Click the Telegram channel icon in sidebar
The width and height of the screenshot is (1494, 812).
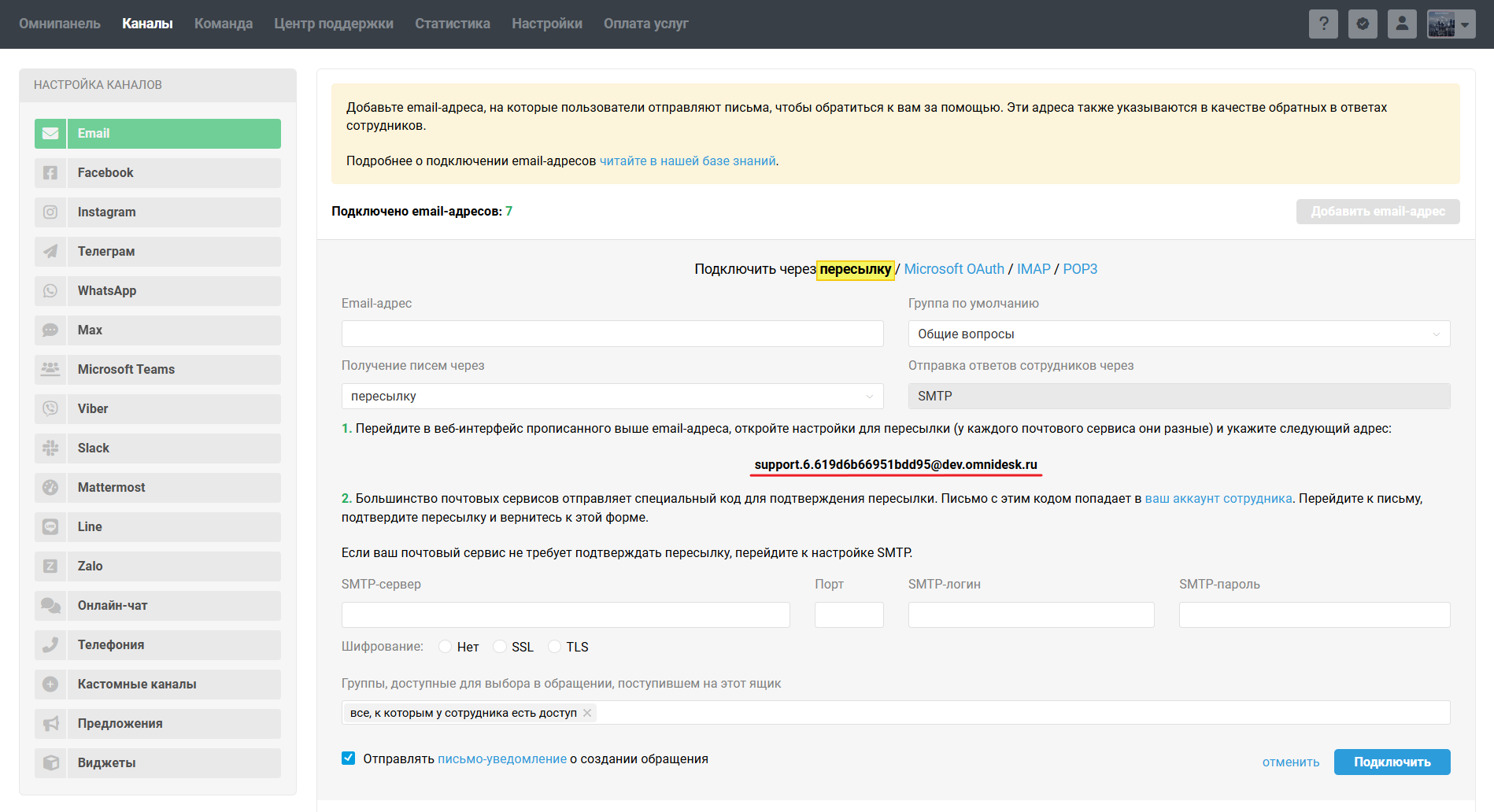50,252
